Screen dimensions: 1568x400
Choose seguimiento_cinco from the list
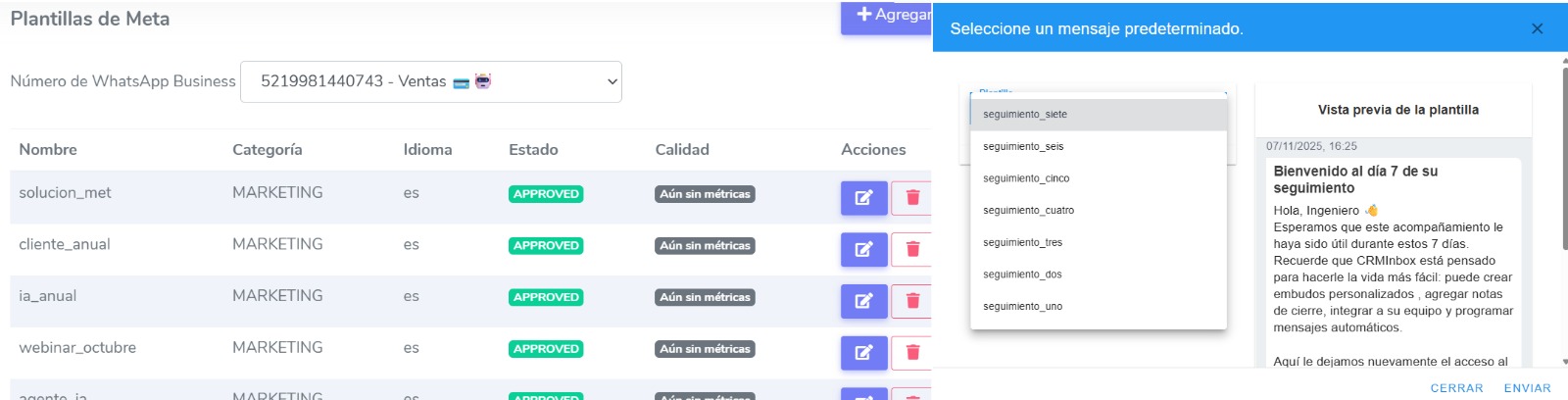point(1099,178)
